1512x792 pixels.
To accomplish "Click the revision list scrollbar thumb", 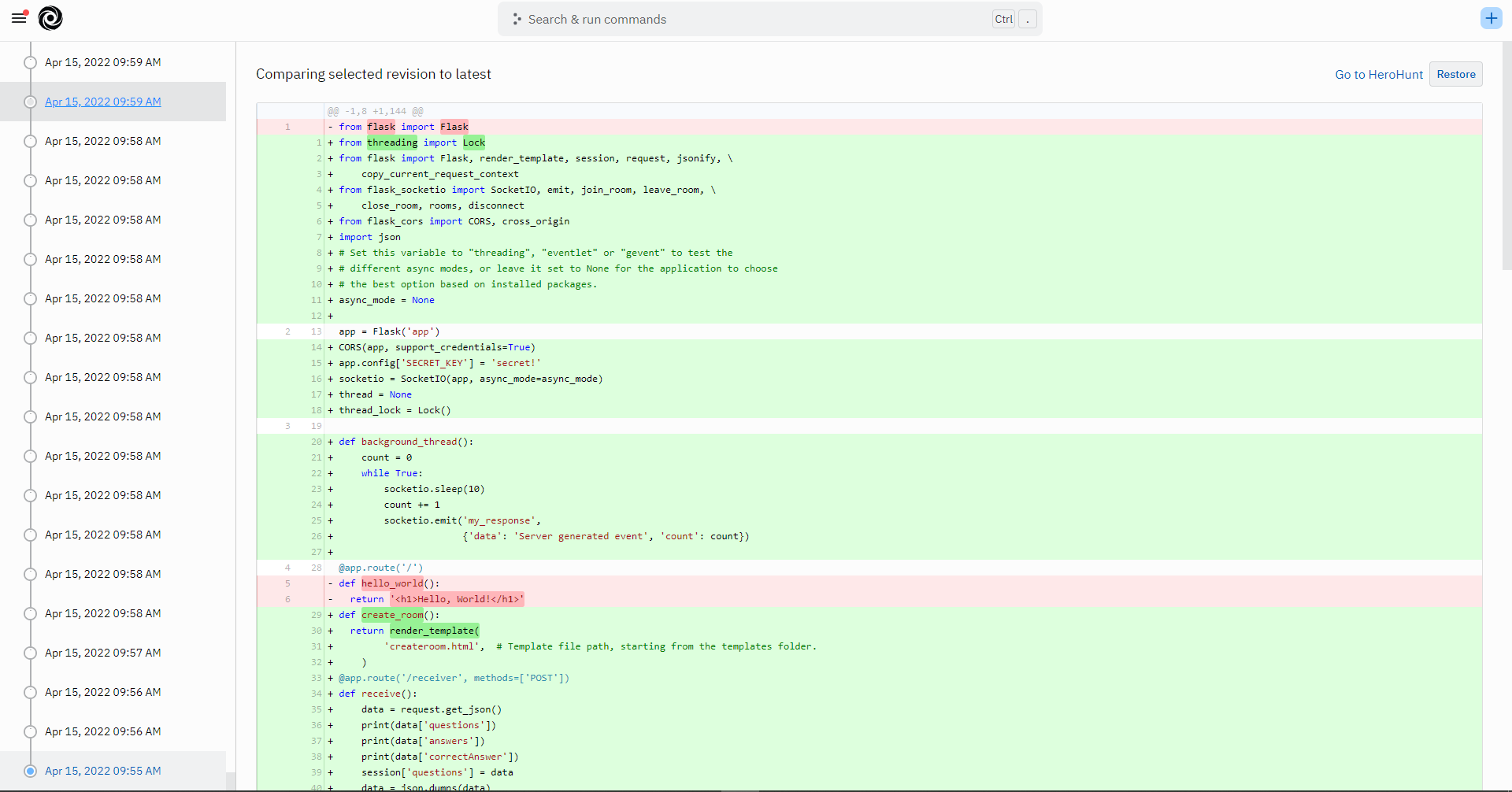I will (x=231, y=781).
